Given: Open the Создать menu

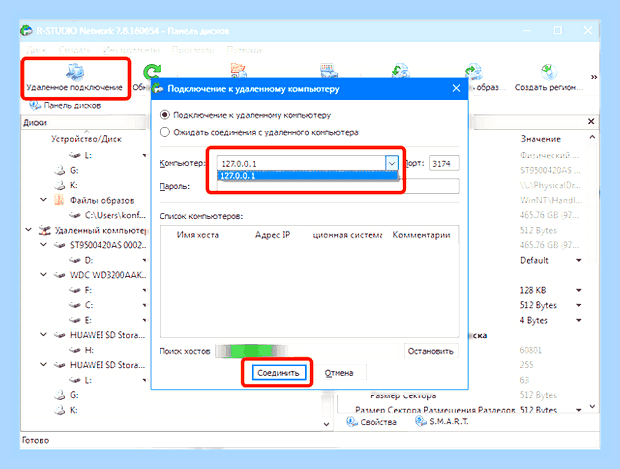Looking at the screenshot, I should click(75, 50).
